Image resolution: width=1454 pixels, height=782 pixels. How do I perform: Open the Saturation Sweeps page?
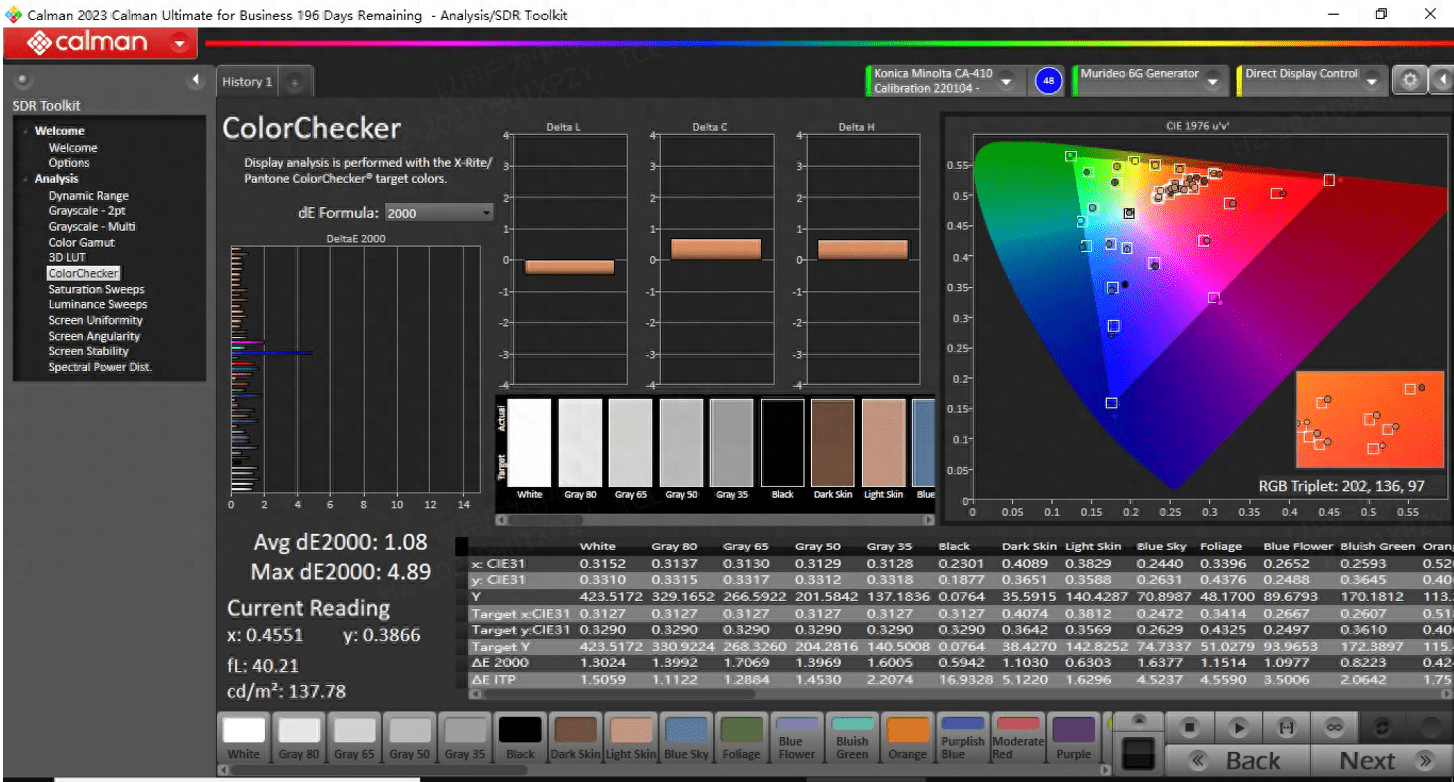[97, 289]
